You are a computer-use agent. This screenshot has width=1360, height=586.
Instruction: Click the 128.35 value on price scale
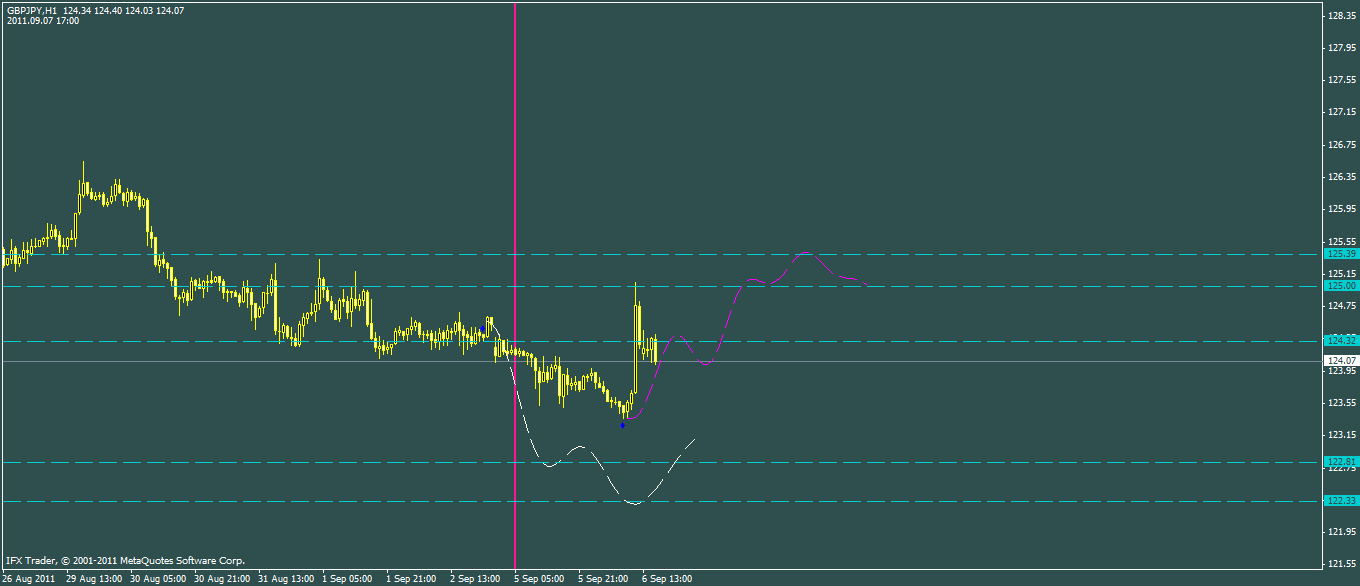pos(1341,16)
